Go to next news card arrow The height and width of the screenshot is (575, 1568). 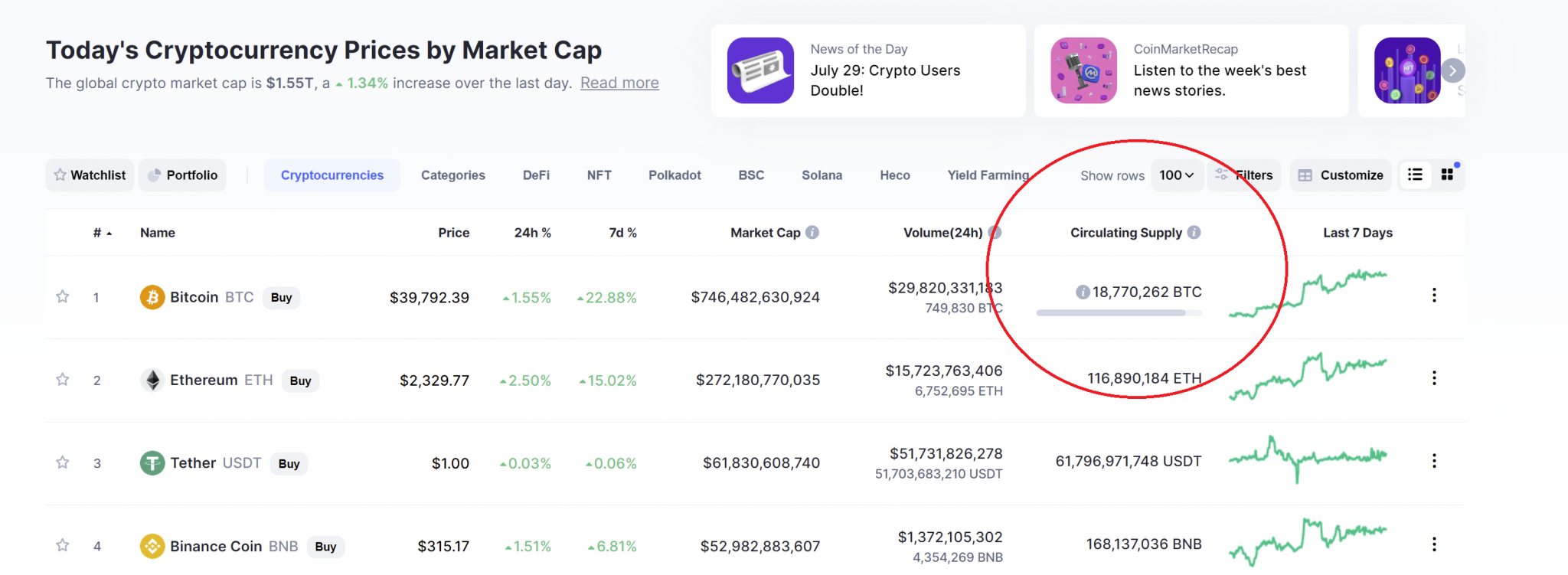coord(1452,70)
